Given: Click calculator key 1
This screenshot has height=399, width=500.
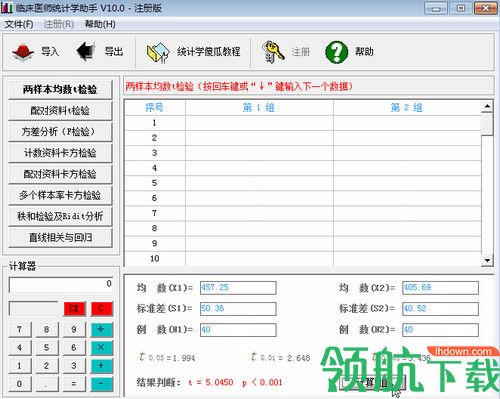Looking at the screenshot, I should coord(19,366).
